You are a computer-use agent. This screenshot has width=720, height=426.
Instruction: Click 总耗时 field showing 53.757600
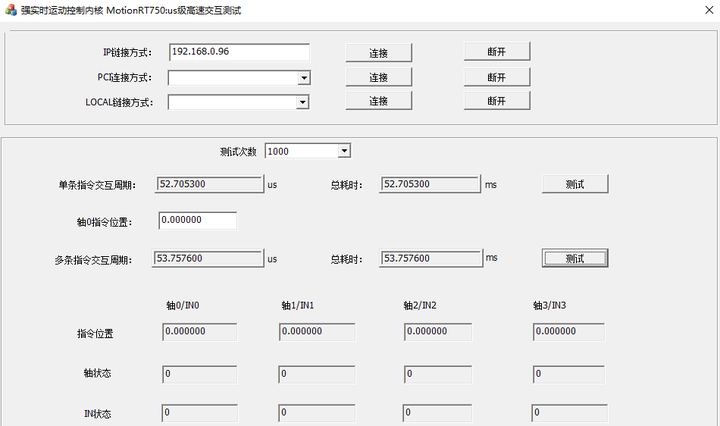(431, 258)
